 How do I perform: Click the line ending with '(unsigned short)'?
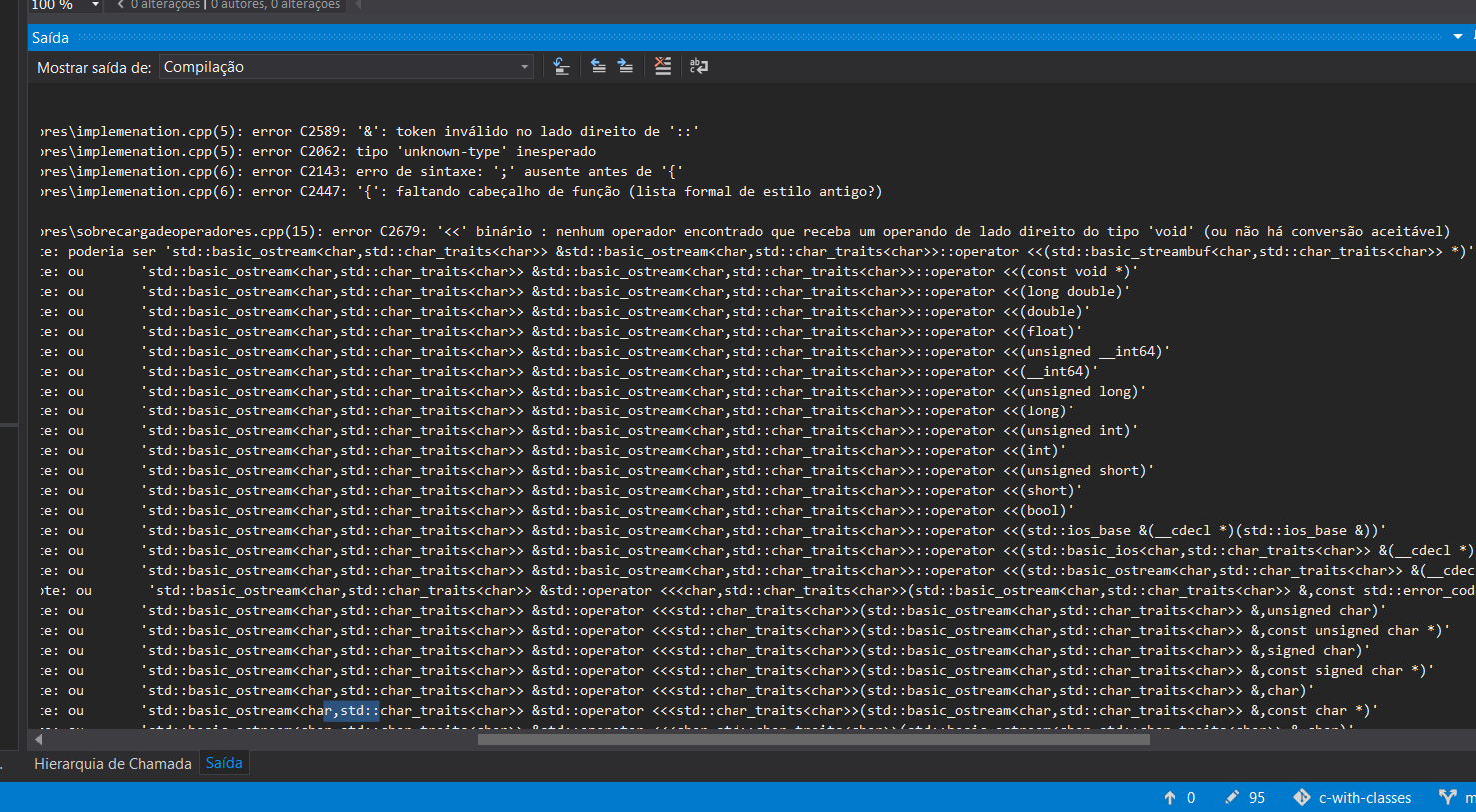(x=598, y=470)
